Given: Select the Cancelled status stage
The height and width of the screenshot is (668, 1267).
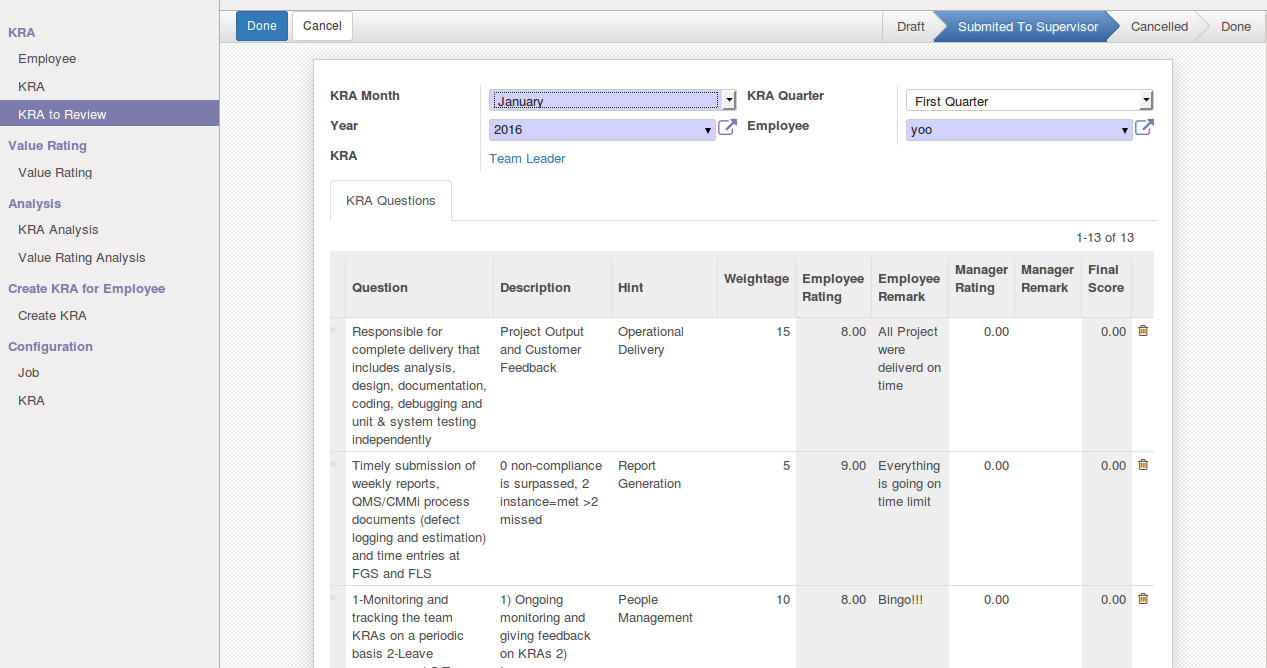Looking at the screenshot, I should pos(1159,27).
